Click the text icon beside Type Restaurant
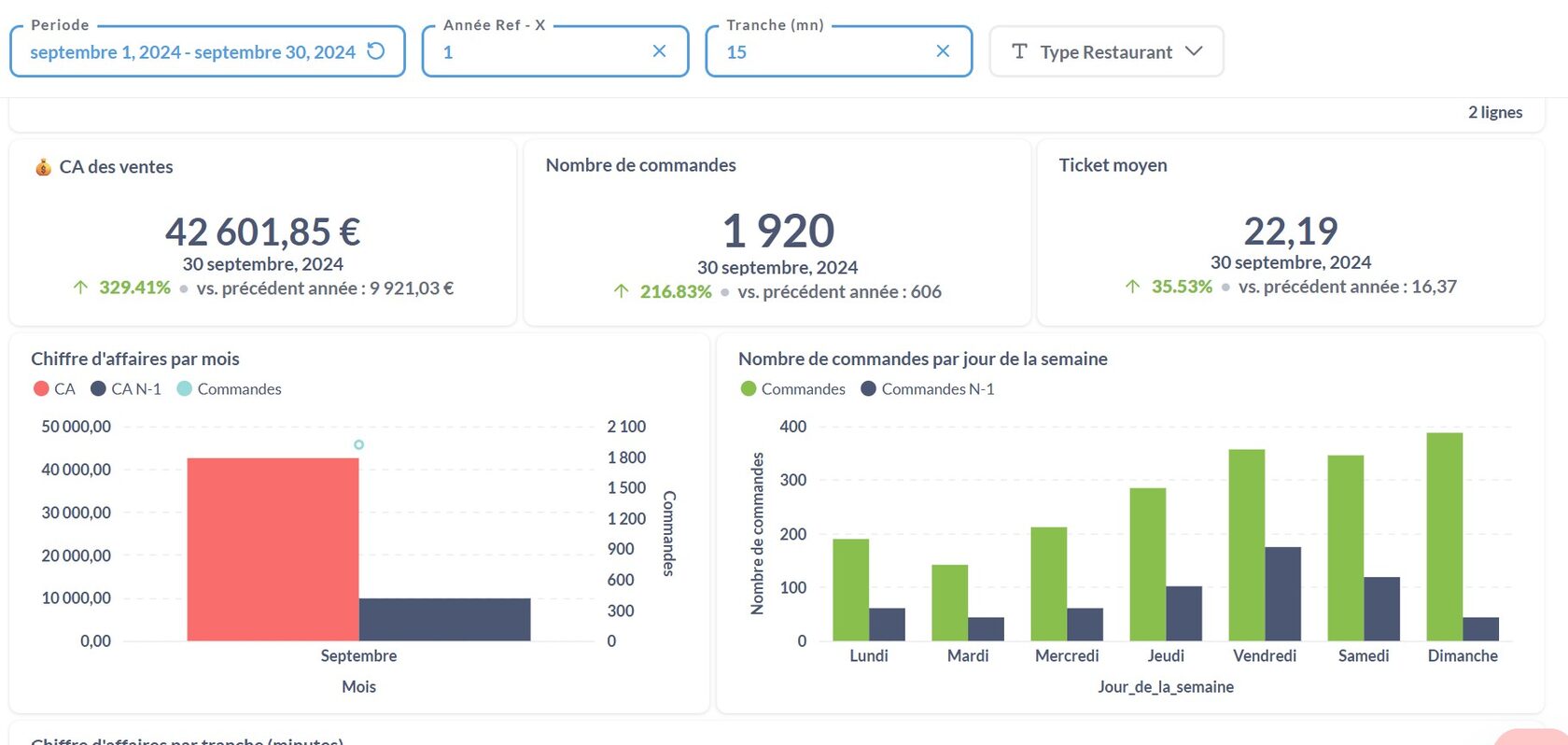Image resolution: width=1568 pixels, height=745 pixels. click(x=1019, y=51)
